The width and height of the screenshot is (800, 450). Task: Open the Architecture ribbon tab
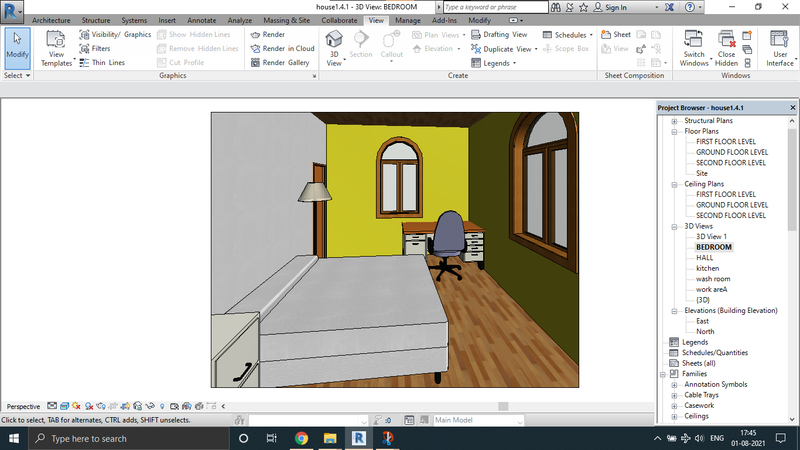[51, 20]
